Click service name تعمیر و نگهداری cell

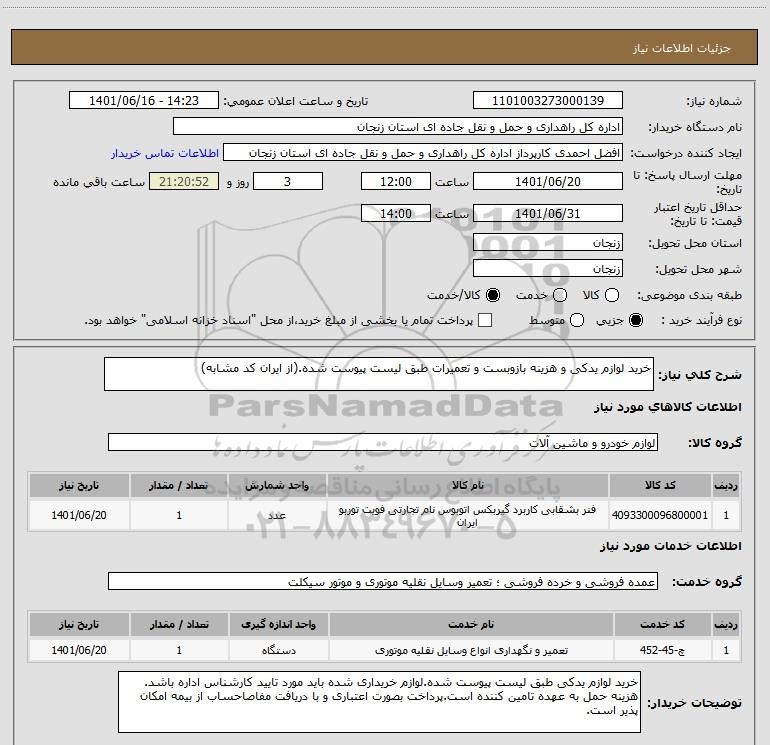coord(471,650)
